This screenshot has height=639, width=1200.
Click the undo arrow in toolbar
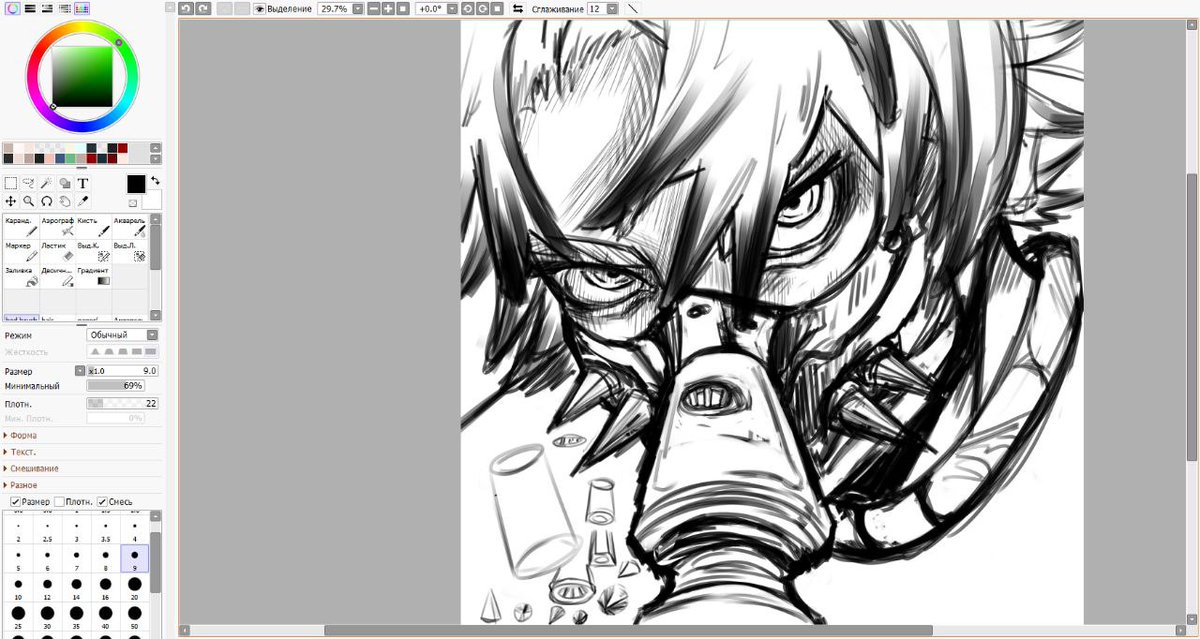point(187,8)
